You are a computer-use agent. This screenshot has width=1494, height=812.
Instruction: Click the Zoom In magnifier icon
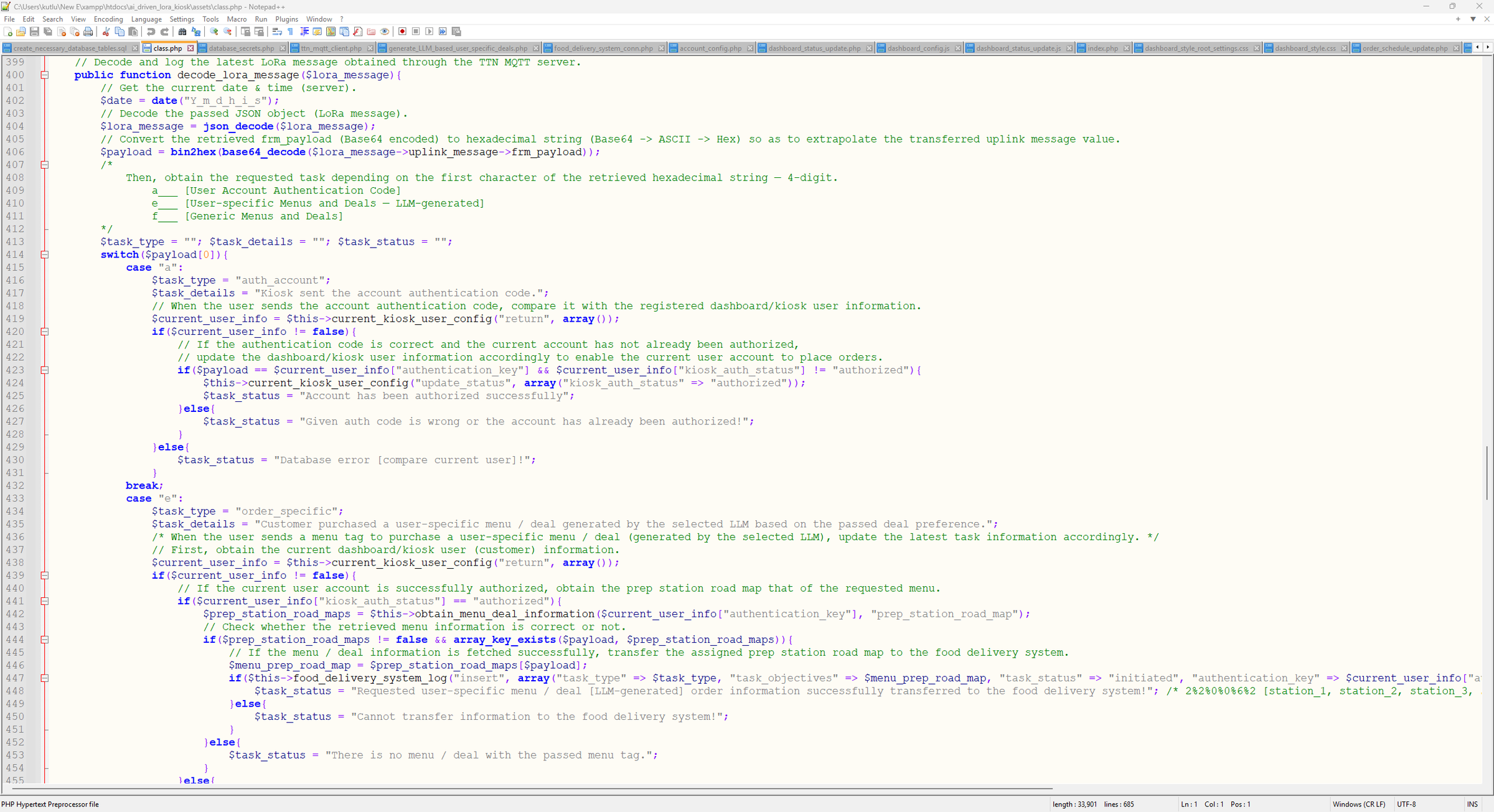point(214,32)
